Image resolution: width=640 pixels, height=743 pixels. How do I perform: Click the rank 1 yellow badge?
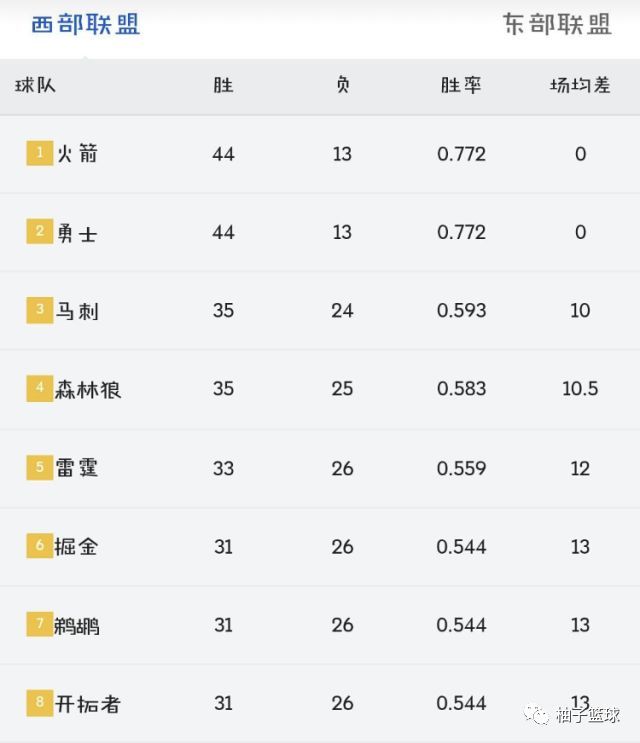(40, 153)
